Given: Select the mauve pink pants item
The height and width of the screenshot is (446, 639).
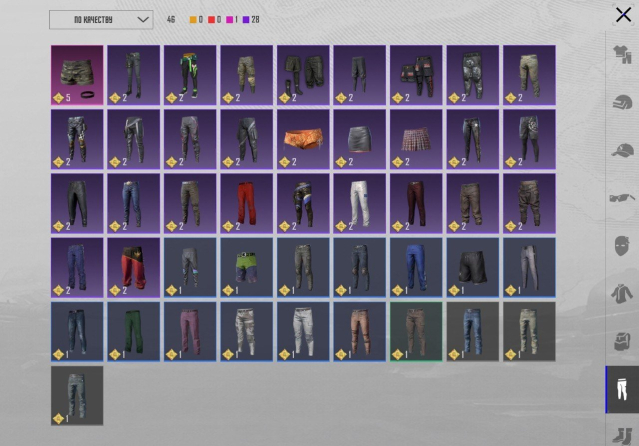Looking at the screenshot, I should click(x=190, y=331).
